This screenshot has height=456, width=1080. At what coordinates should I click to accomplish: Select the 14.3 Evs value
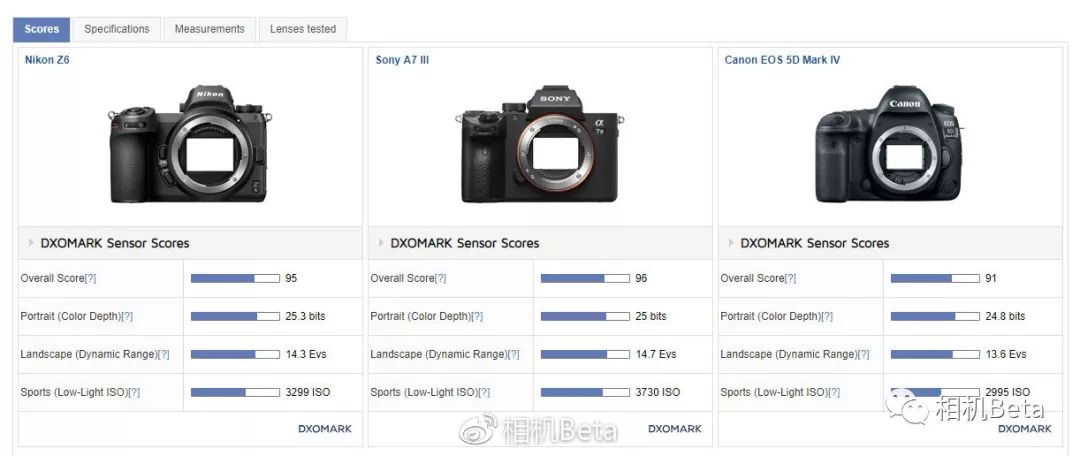306,354
